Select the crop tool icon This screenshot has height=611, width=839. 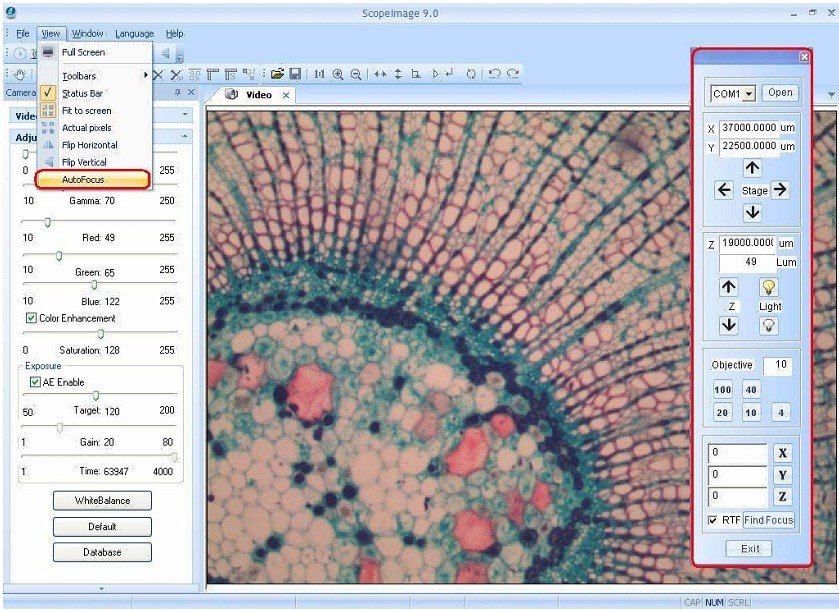point(416,74)
